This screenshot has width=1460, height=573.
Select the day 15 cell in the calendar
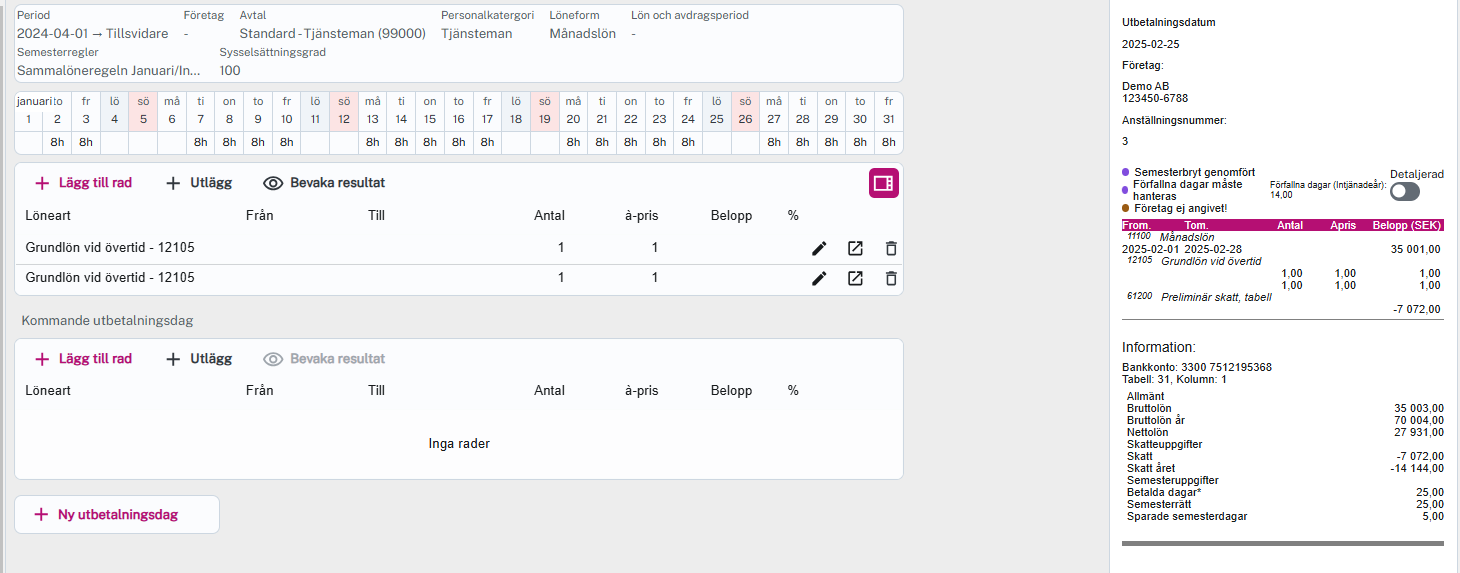pos(430,119)
